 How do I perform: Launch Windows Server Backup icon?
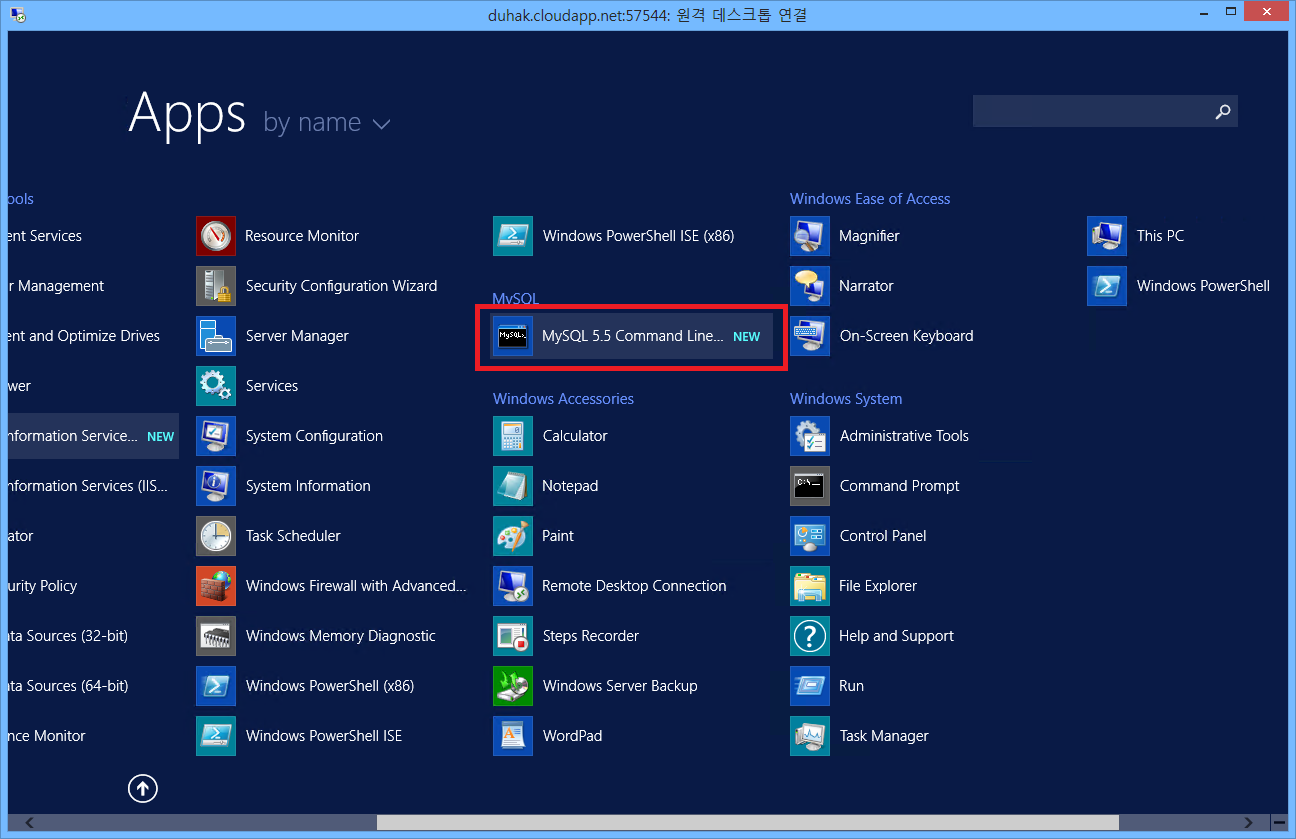(513, 686)
